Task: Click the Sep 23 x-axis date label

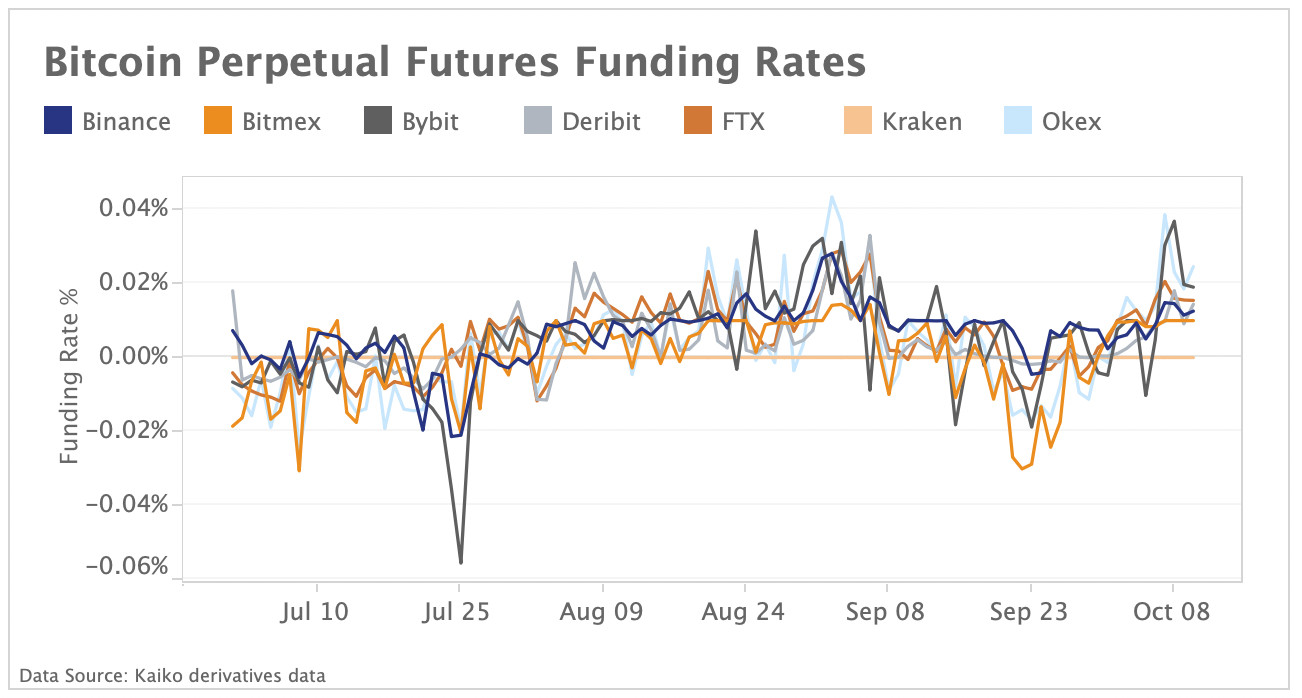Action: (x=1030, y=611)
